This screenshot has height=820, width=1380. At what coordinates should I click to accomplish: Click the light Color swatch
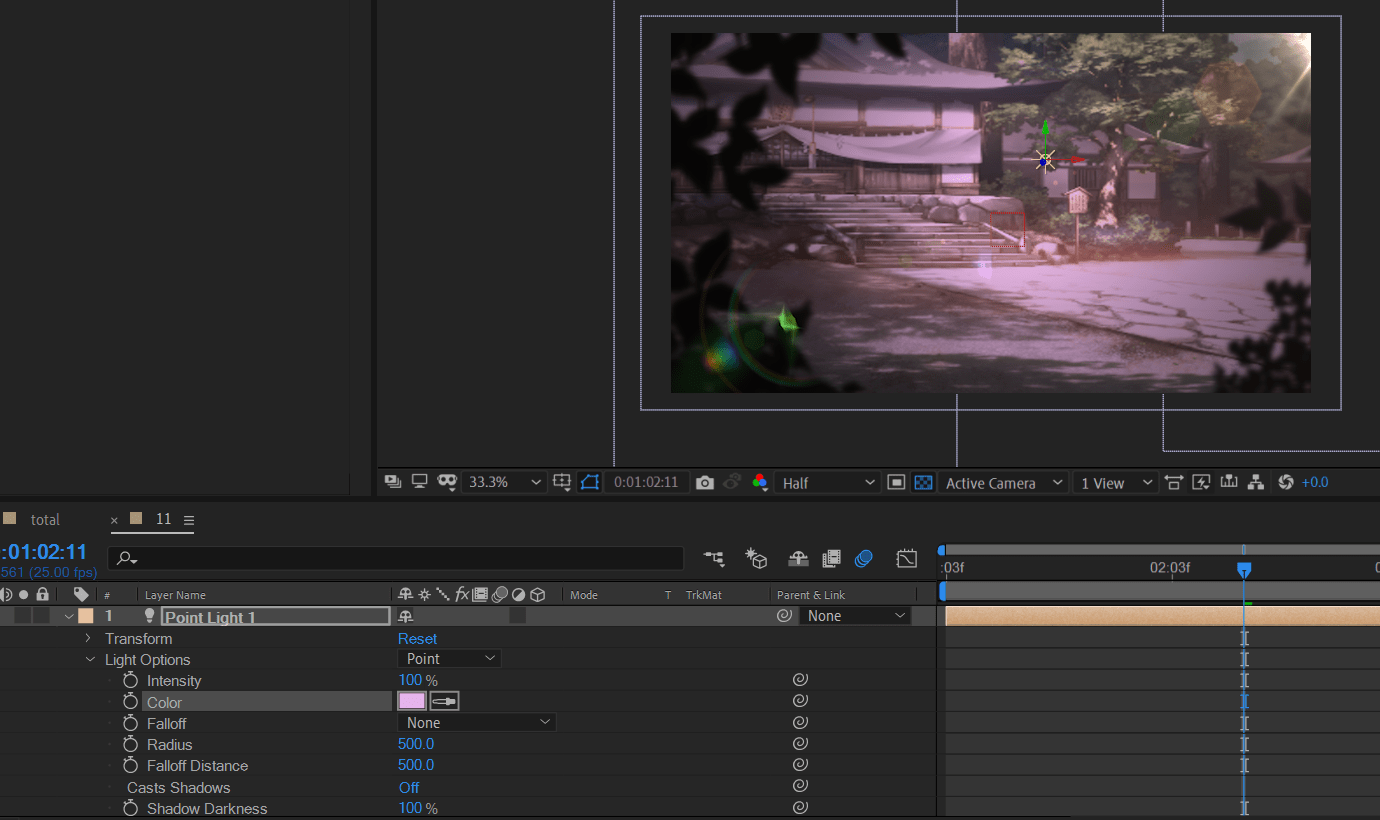coord(412,701)
